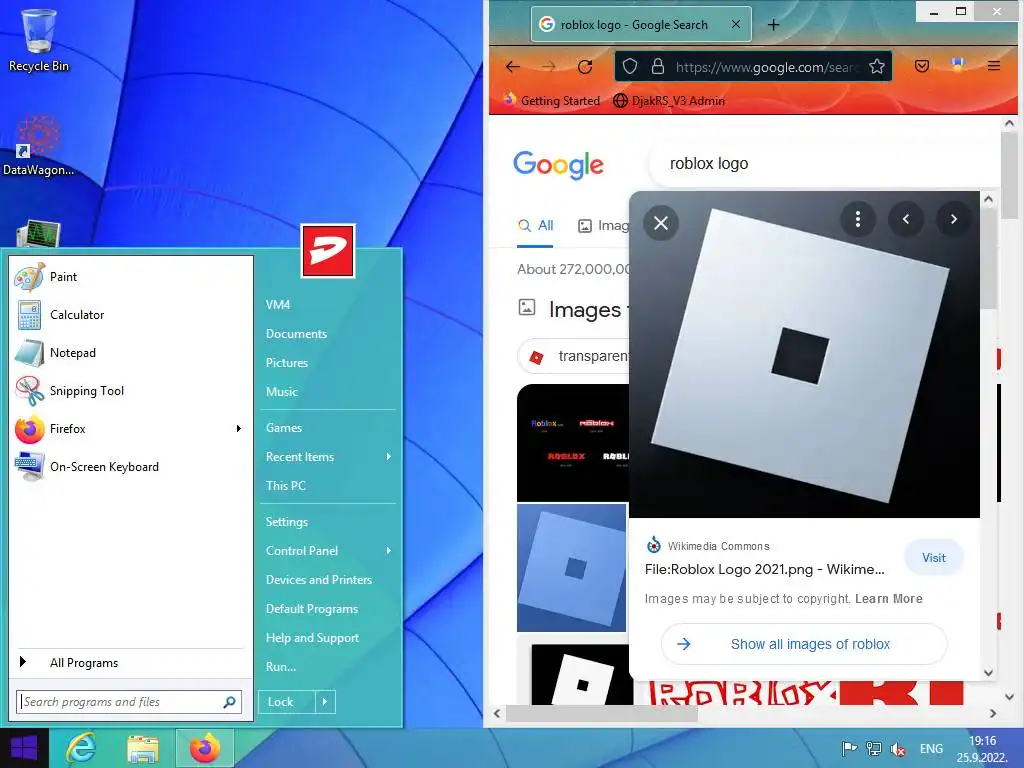Open the Getting Started bookmark
Image resolution: width=1024 pixels, height=768 pixels.
pos(552,101)
